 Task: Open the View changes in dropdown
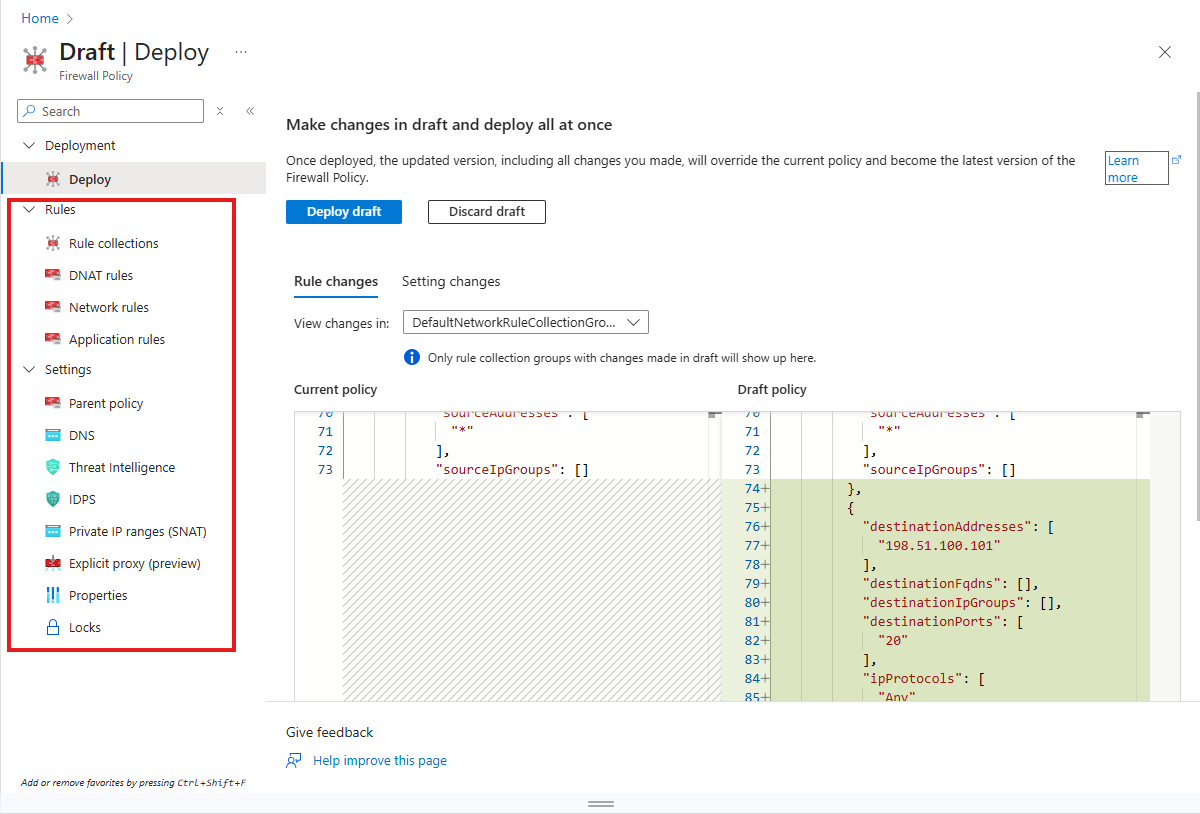(526, 322)
